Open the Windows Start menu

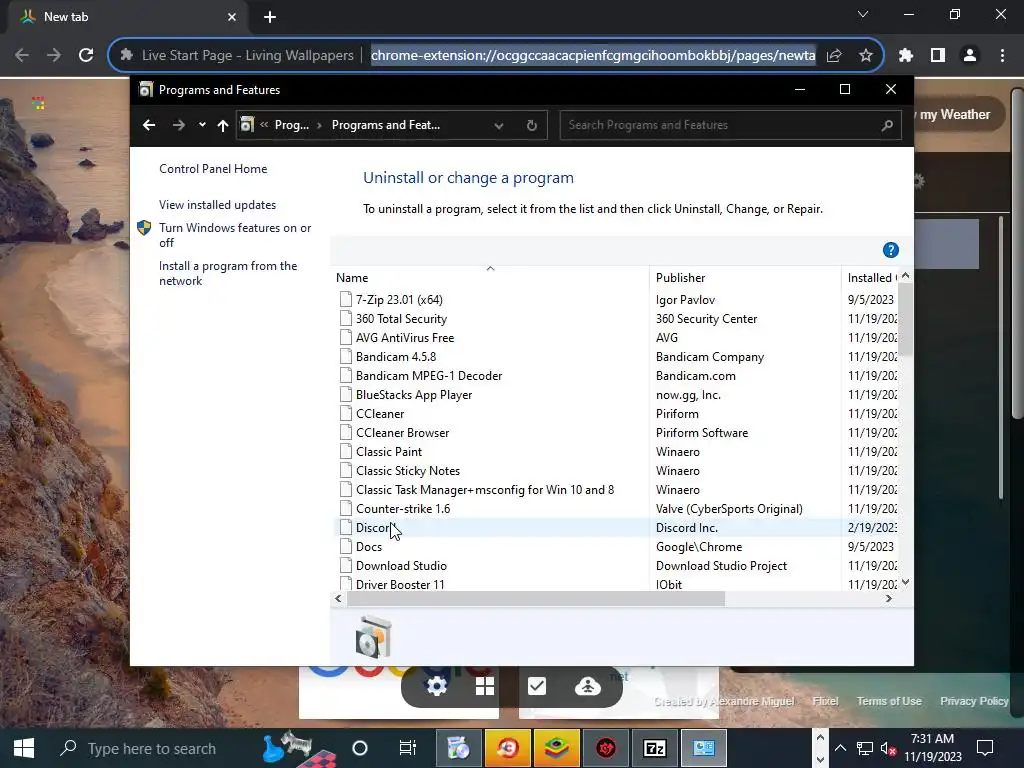tap(24, 748)
